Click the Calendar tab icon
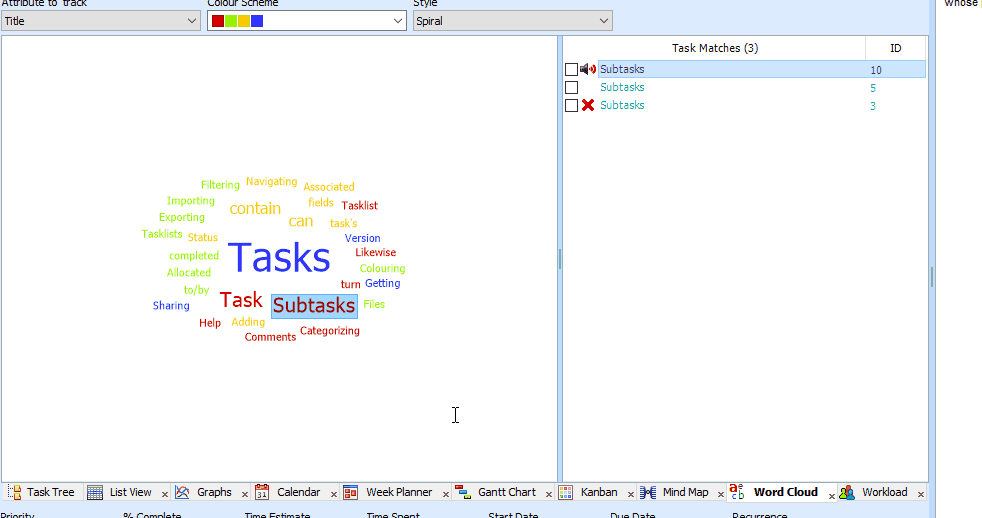 click(262, 492)
